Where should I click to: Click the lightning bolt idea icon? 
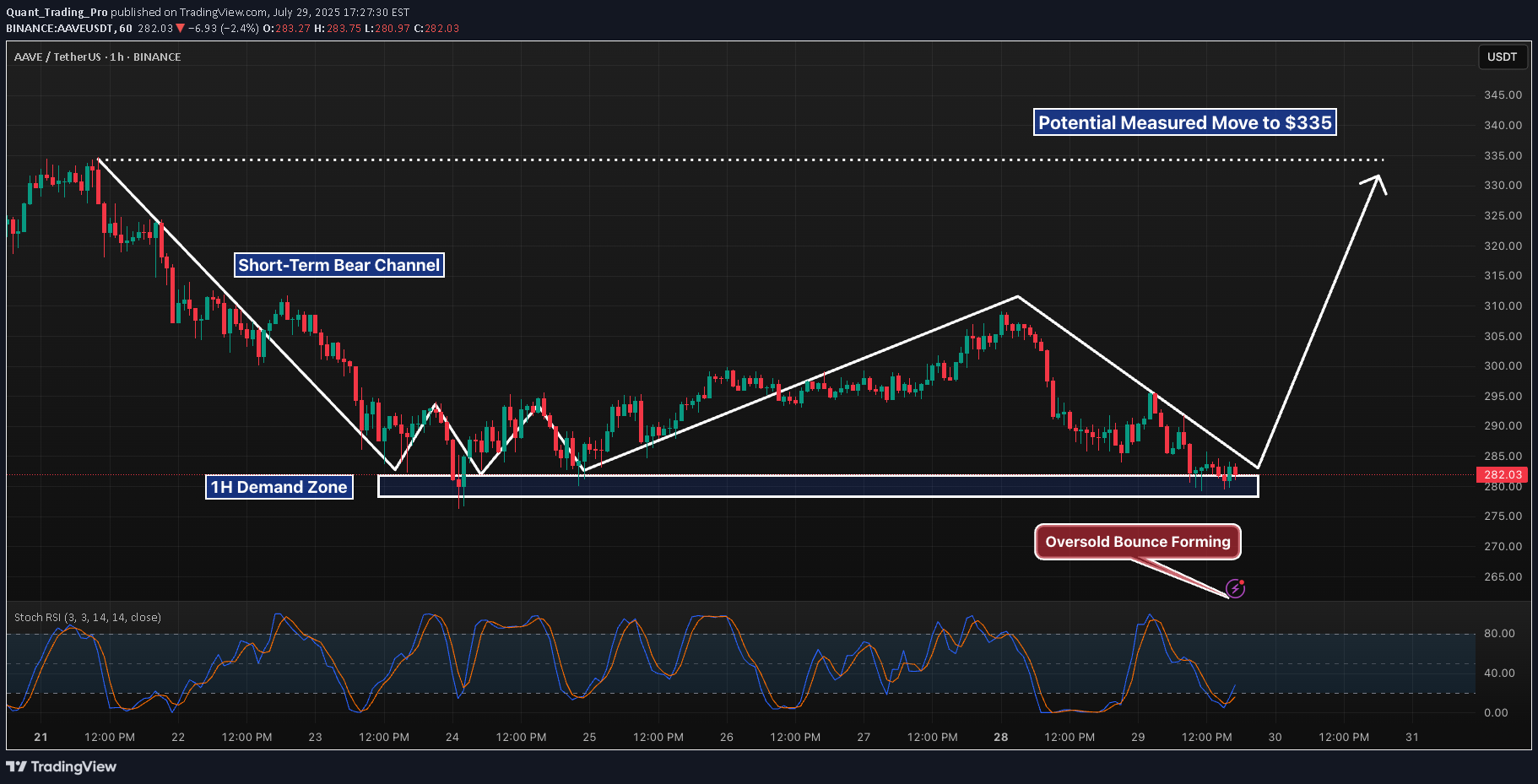pos(1236,588)
